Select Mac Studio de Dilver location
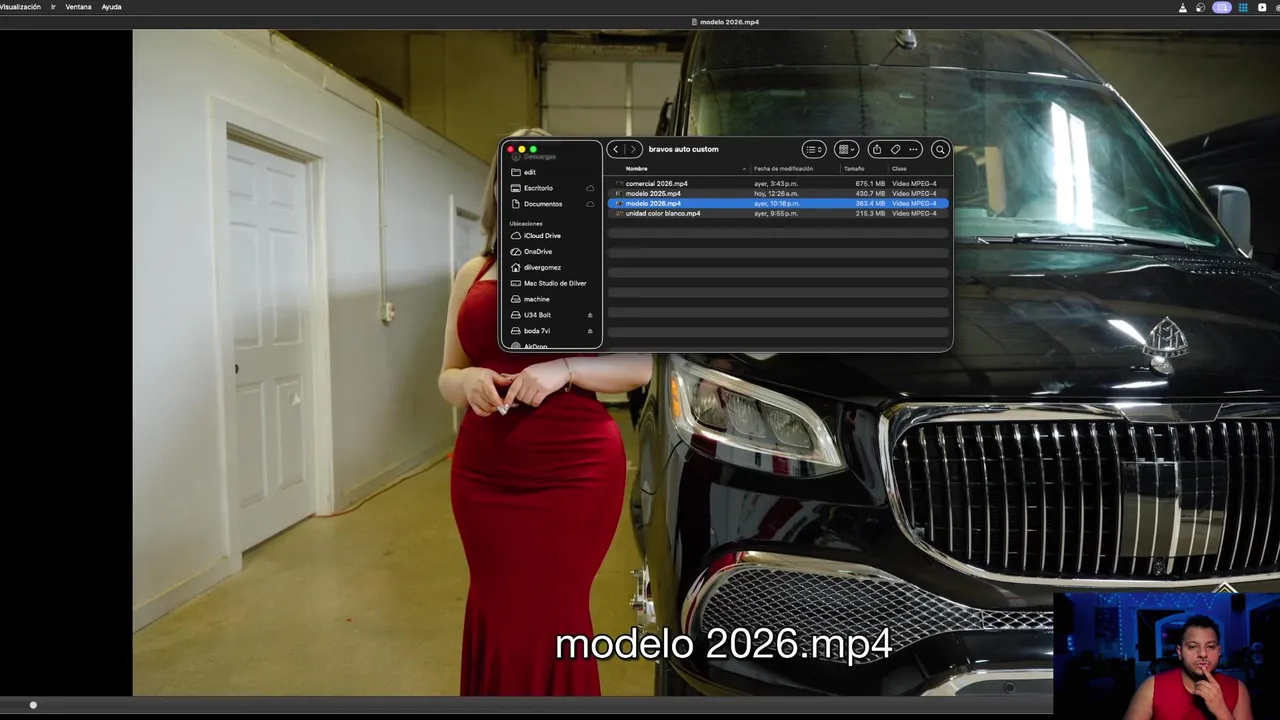Screen dimensions: 1280x720 click(551, 283)
